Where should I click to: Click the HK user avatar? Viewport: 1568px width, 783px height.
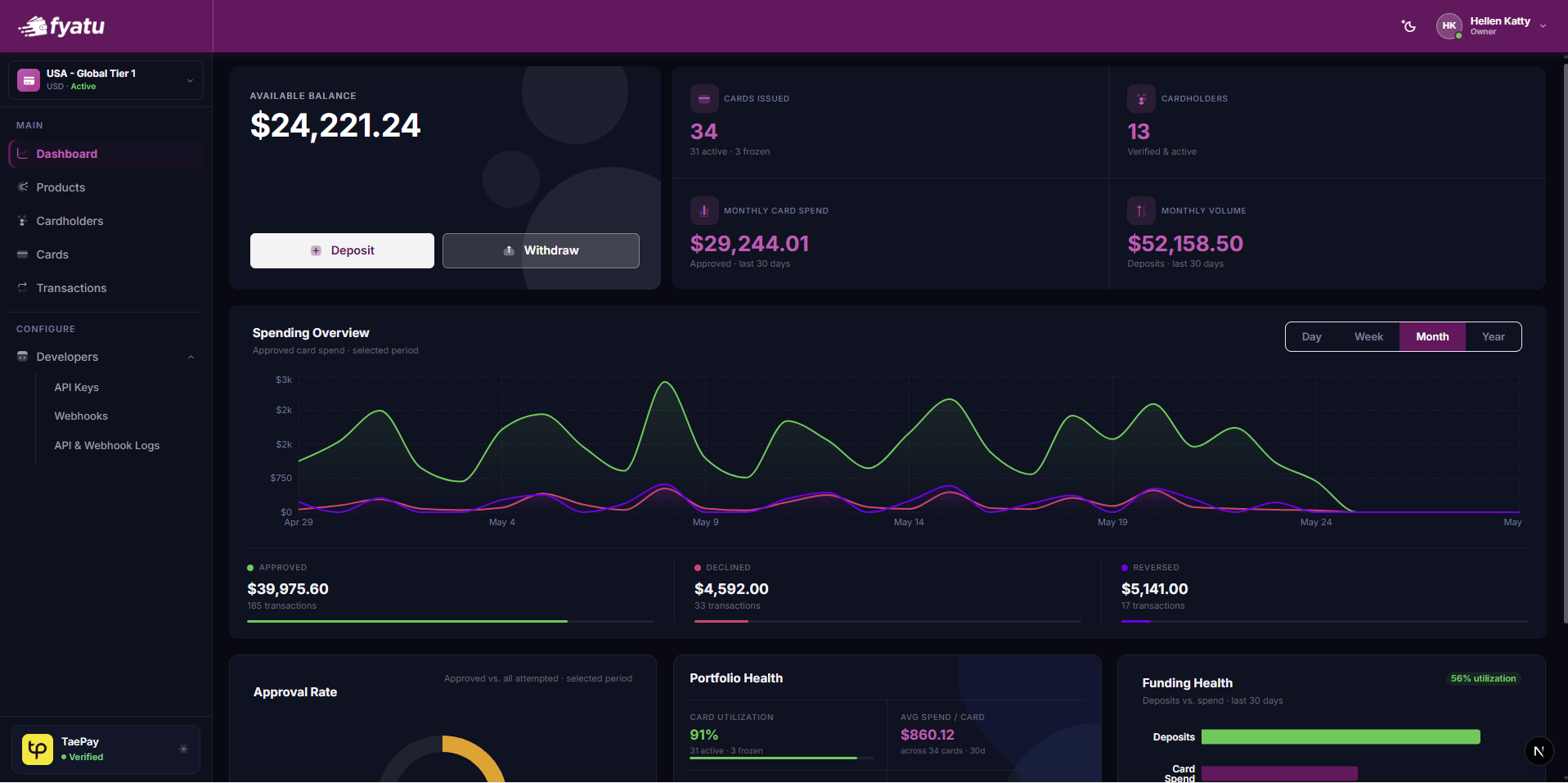[1449, 26]
